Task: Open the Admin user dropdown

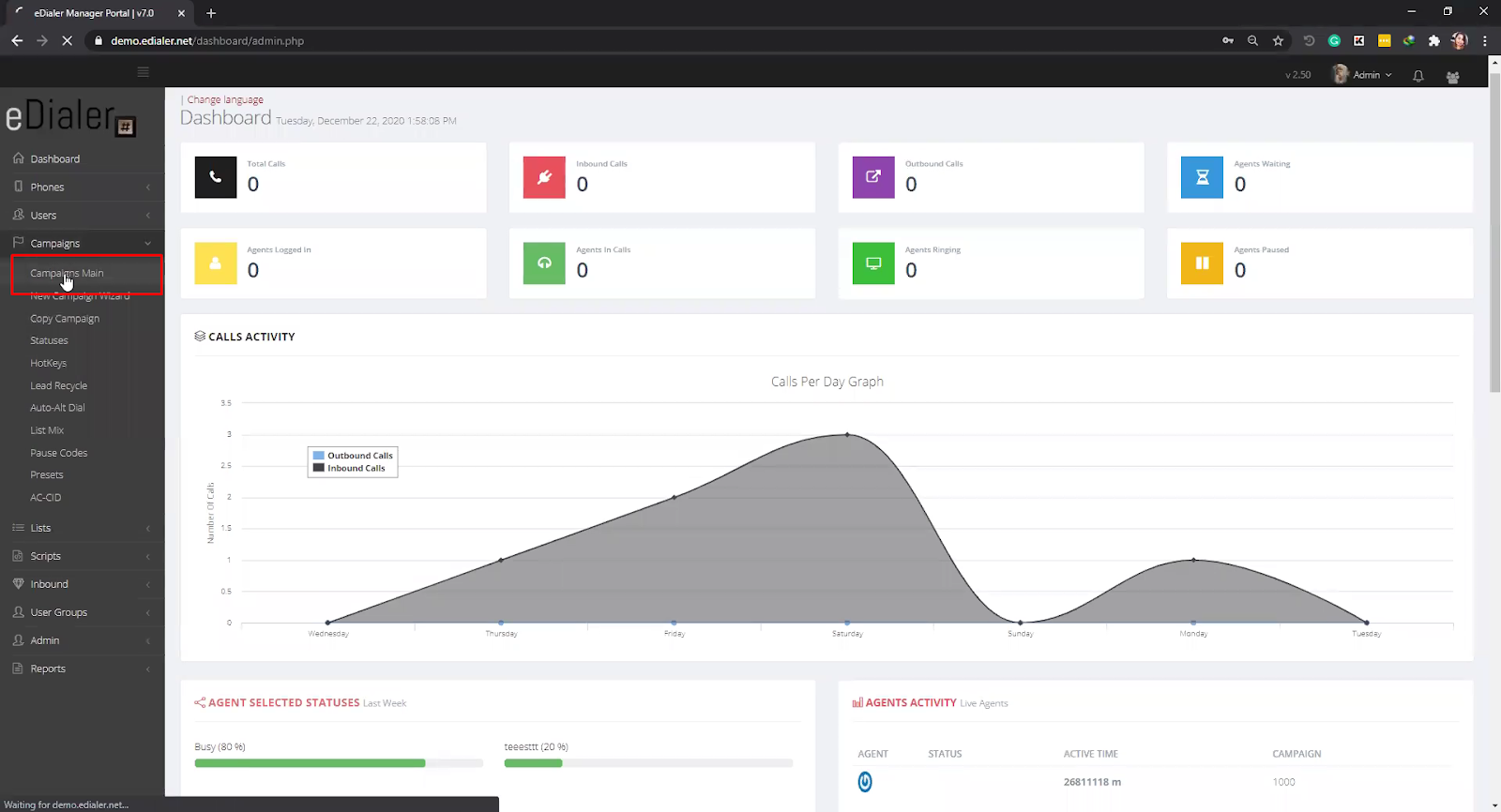Action: click(1372, 75)
